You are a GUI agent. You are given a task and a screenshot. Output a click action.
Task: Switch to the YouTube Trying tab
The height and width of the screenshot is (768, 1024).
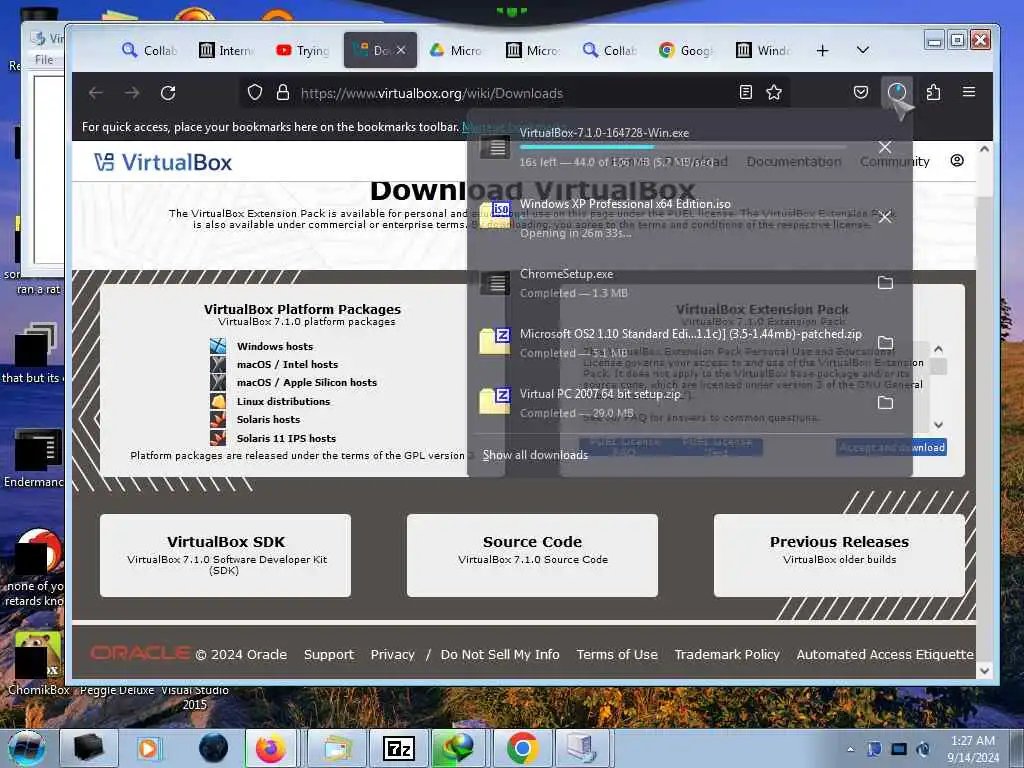click(x=302, y=50)
